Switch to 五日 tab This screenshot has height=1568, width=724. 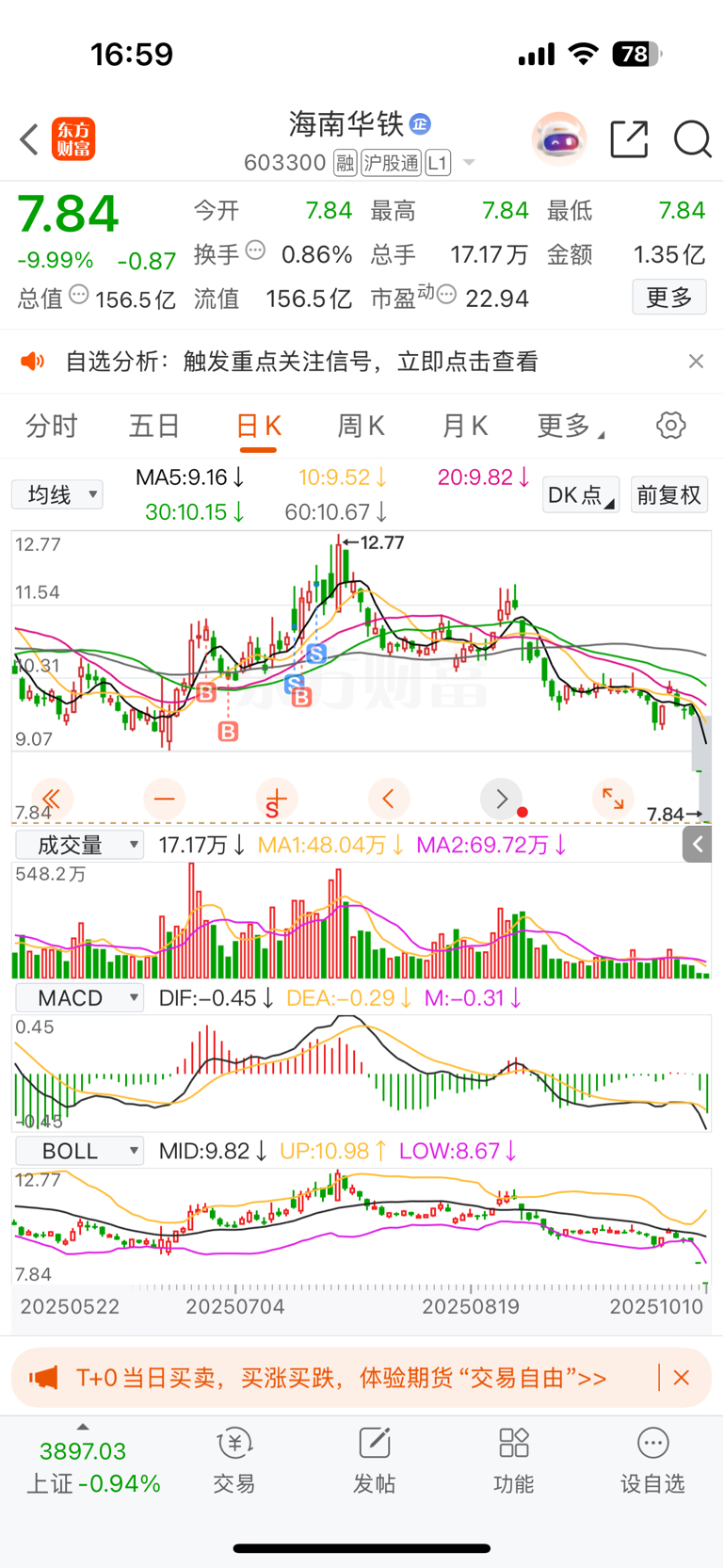(x=154, y=427)
